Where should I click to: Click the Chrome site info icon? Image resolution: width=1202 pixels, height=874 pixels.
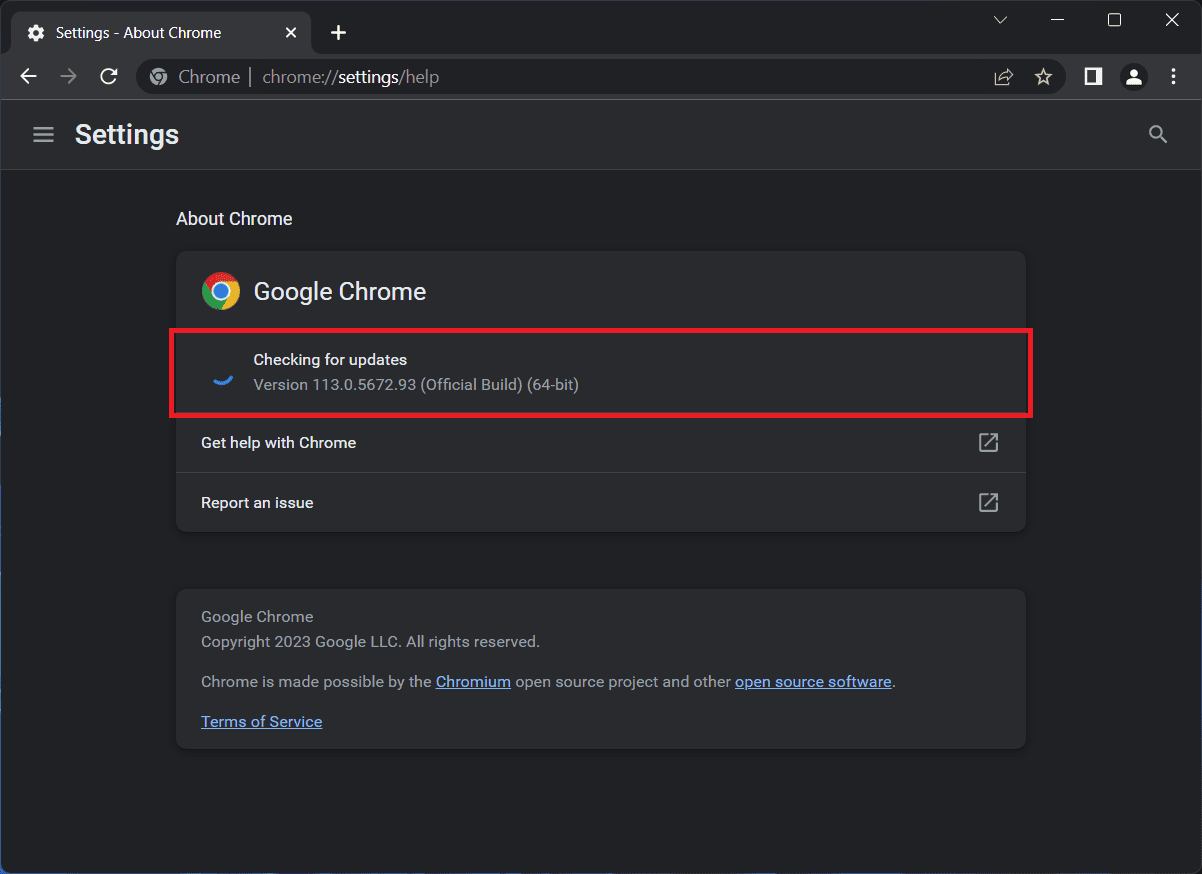point(159,77)
